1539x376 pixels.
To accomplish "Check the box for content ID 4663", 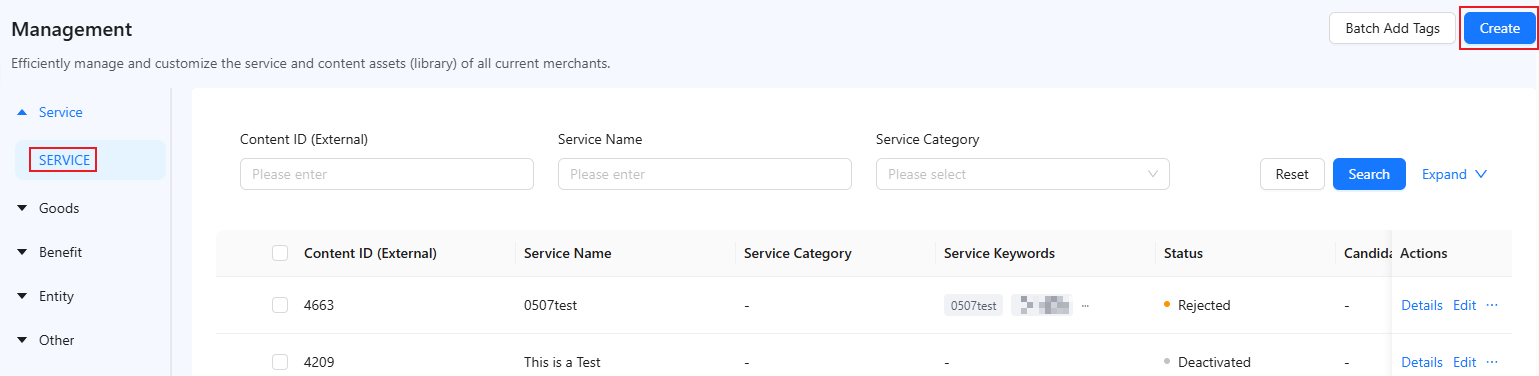I will [x=280, y=305].
